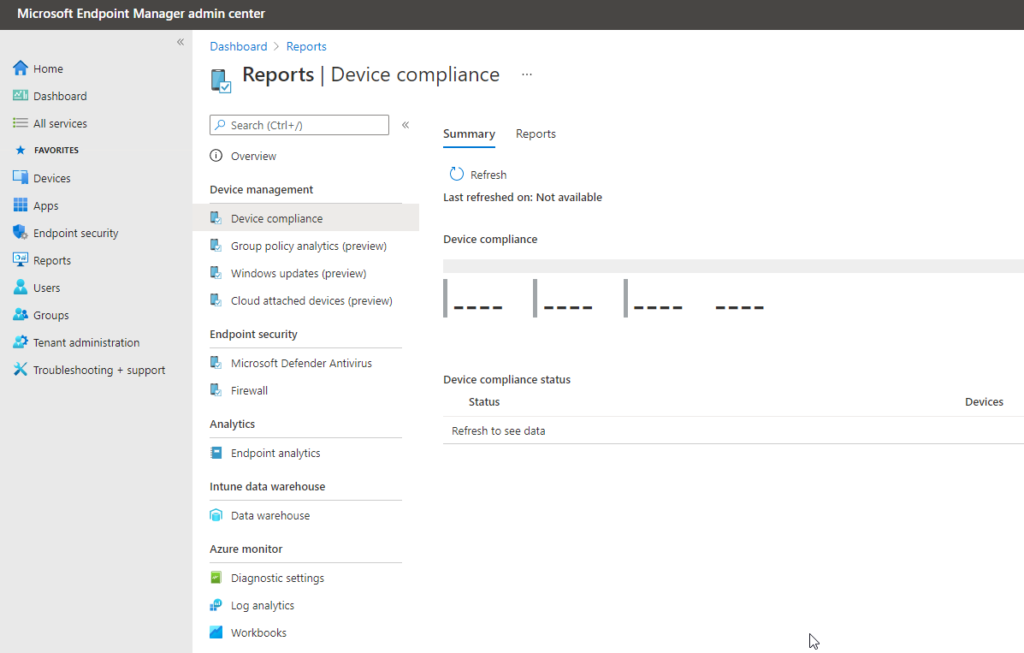Open Endpoint security in sidebar
This screenshot has height=653, width=1024.
click(76, 233)
